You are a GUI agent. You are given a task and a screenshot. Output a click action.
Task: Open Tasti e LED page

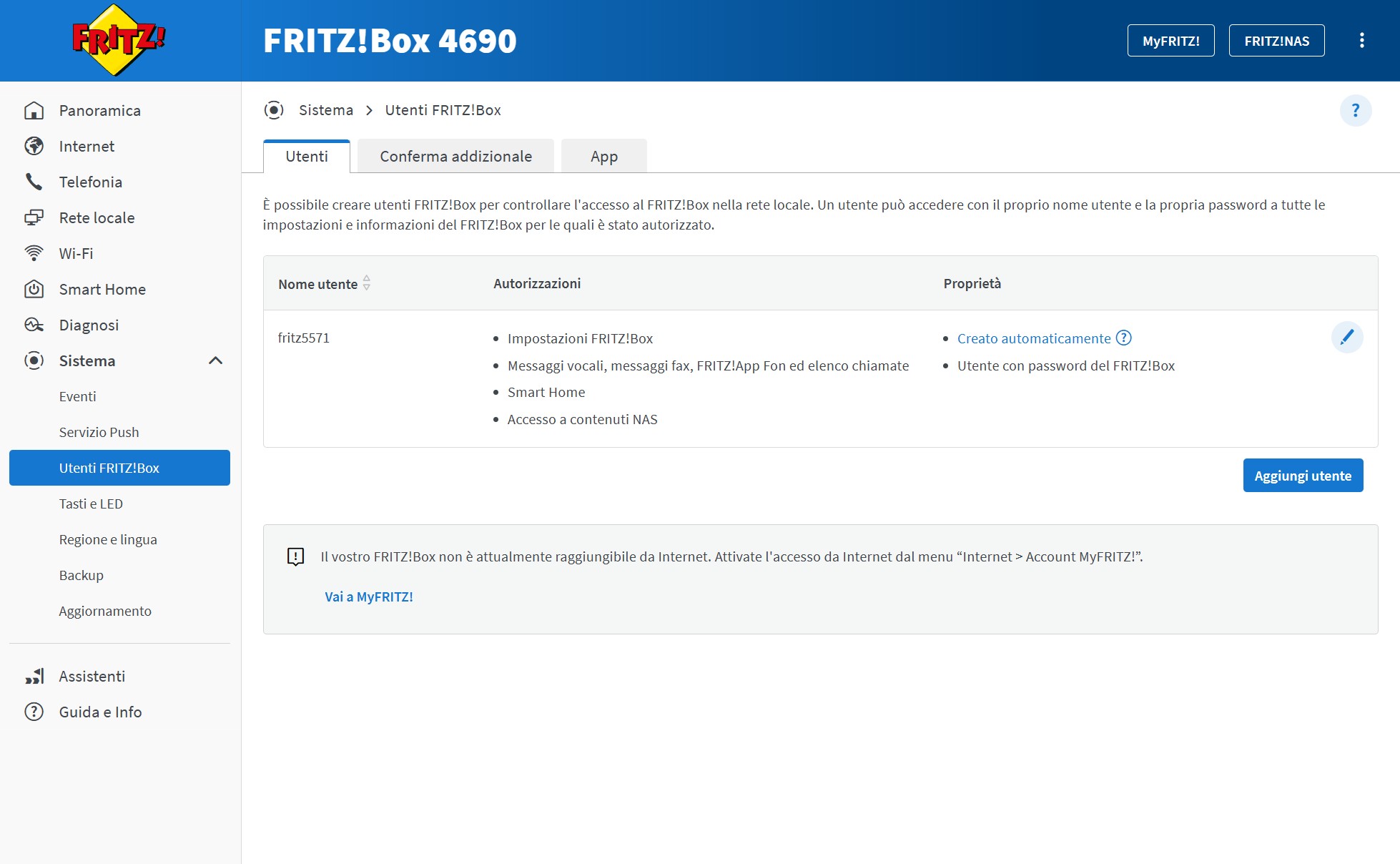[x=91, y=504]
